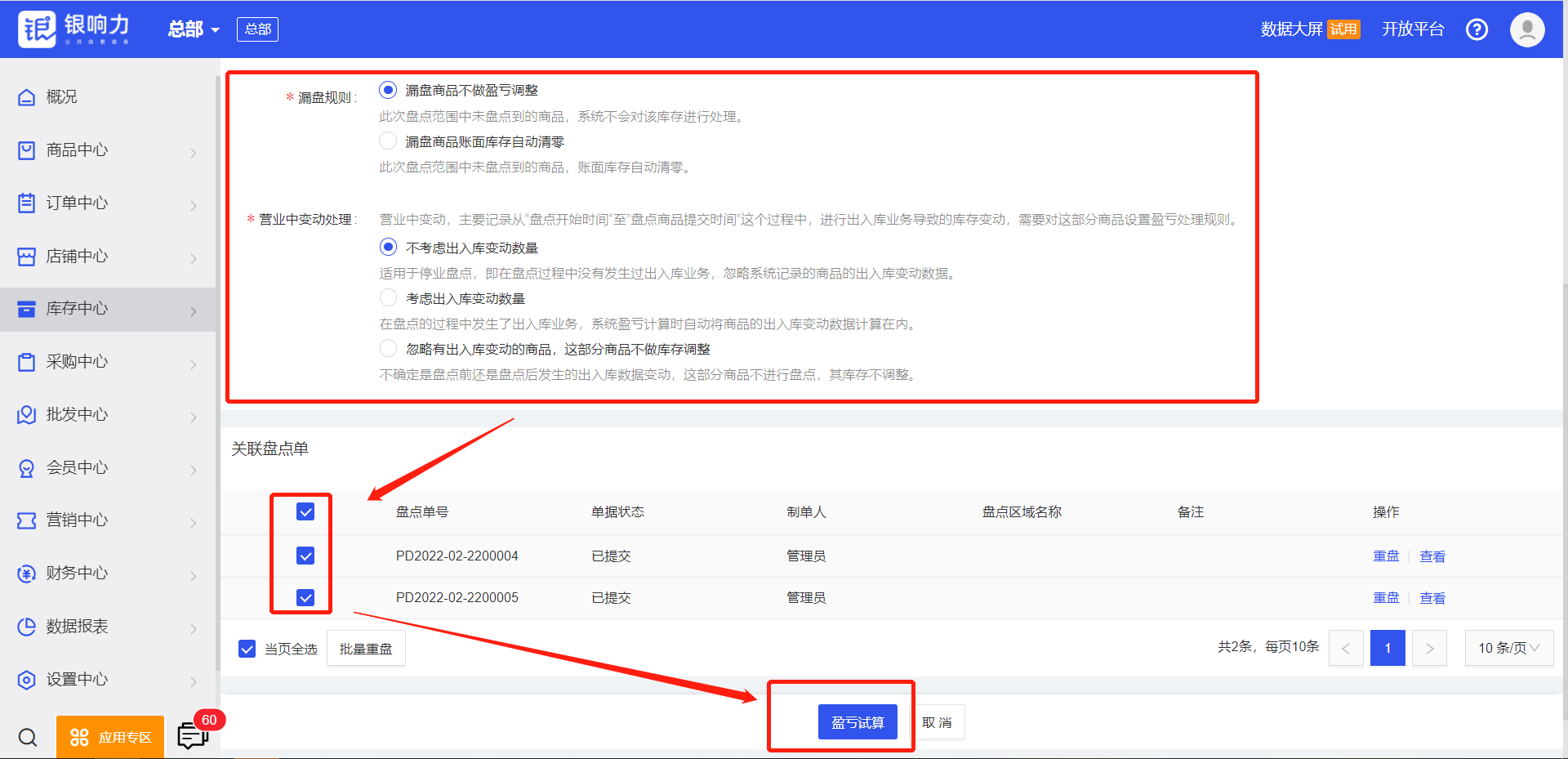
Task: Open 开放平台 in the top bar
Action: pyautogui.click(x=1413, y=29)
